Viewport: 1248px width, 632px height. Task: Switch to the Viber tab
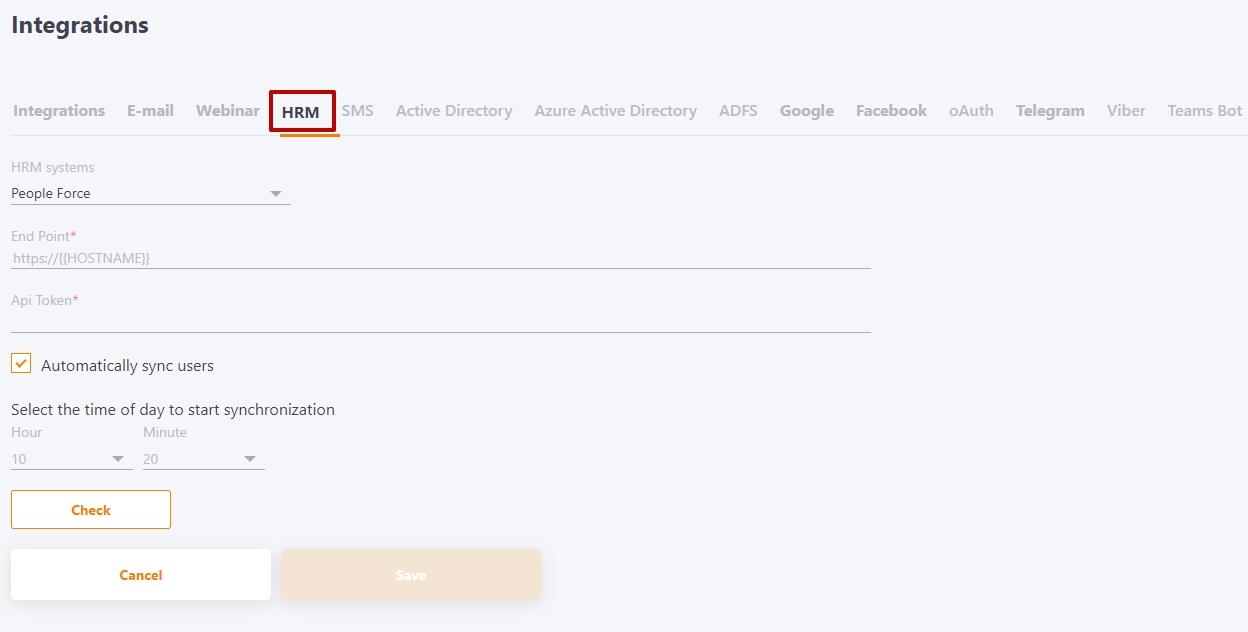tap(1126, 111)
